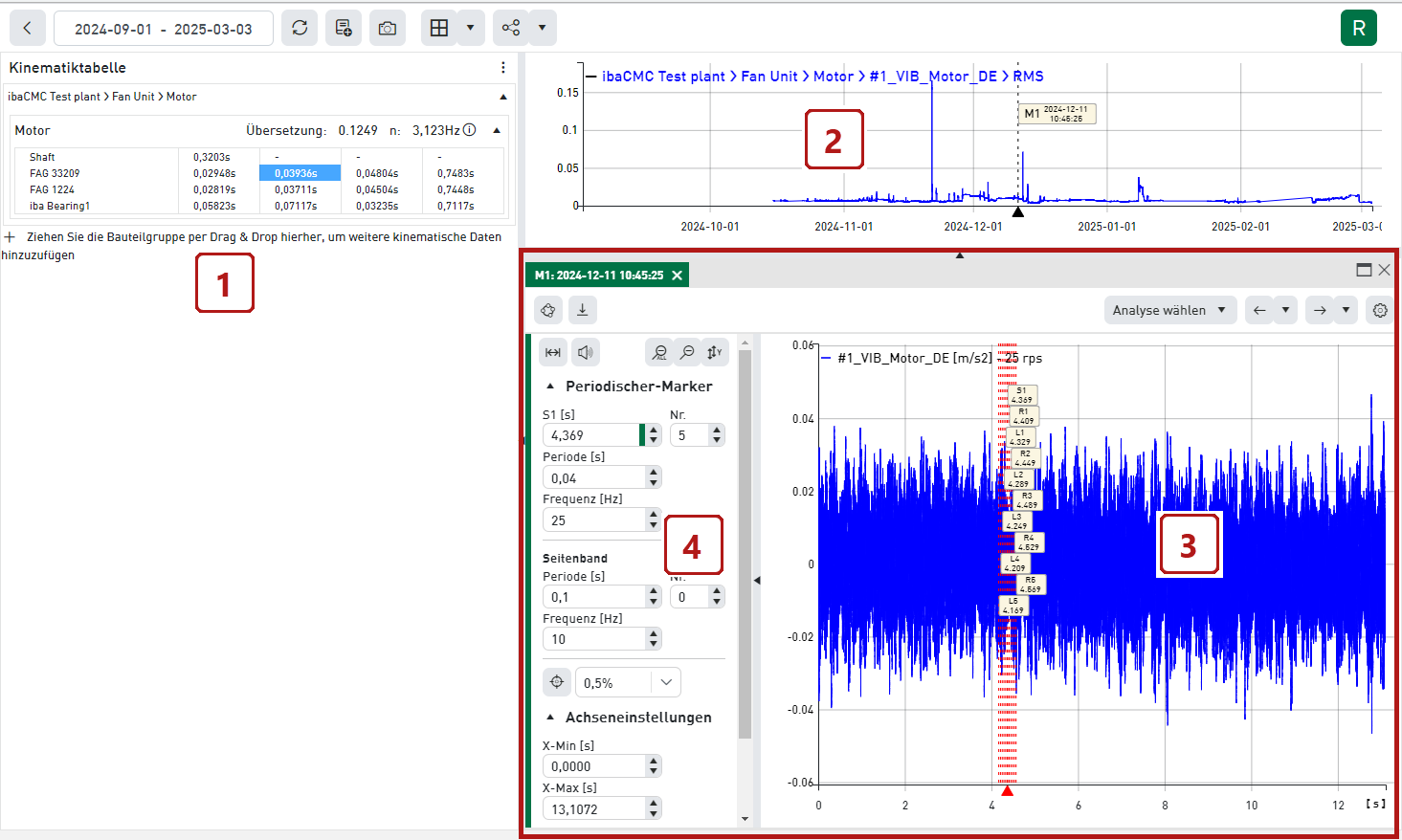Open the 0,5% tolerance dropdown
Viewport: 1402px width, 840px height.
click(x=666, y=682)
